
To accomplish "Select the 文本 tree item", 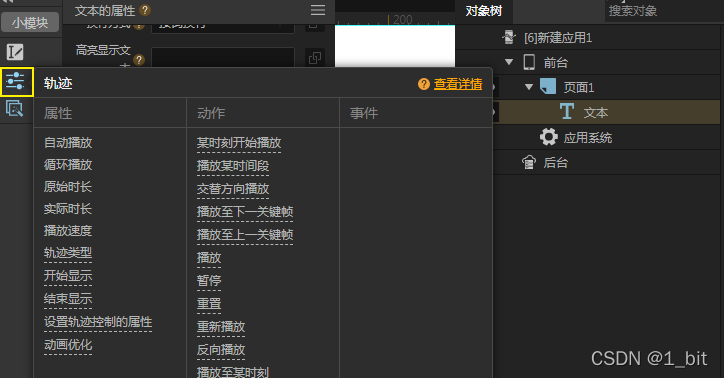I will click(x=596, y=113).
